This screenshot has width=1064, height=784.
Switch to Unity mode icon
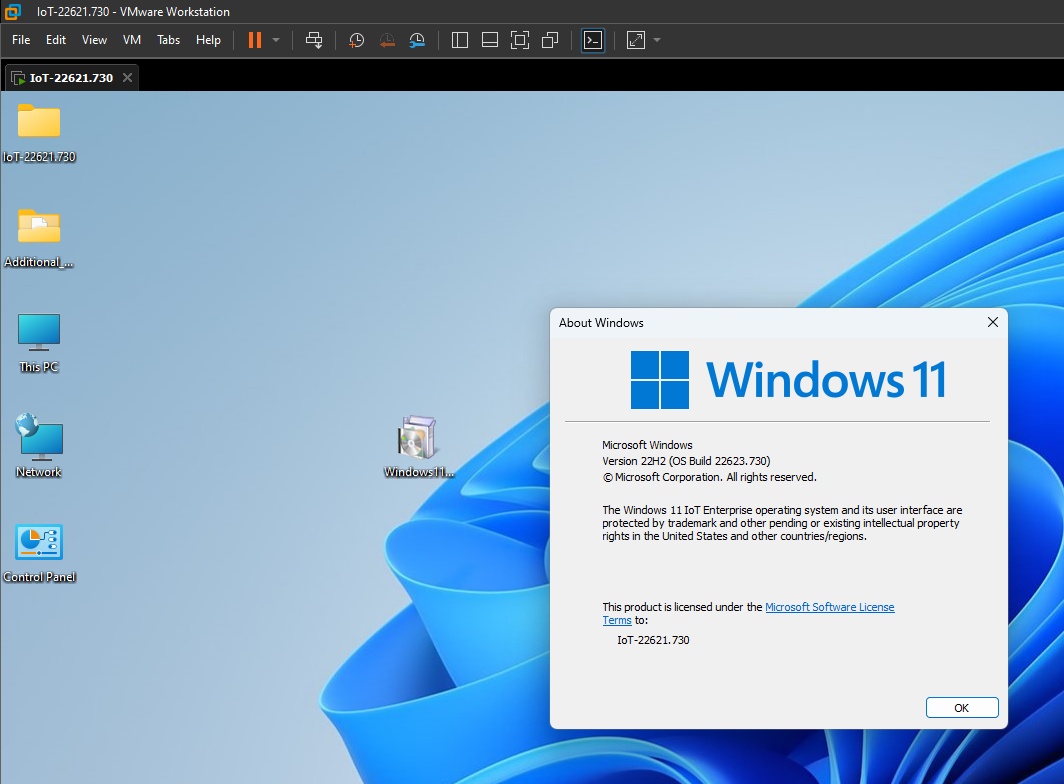550,40
